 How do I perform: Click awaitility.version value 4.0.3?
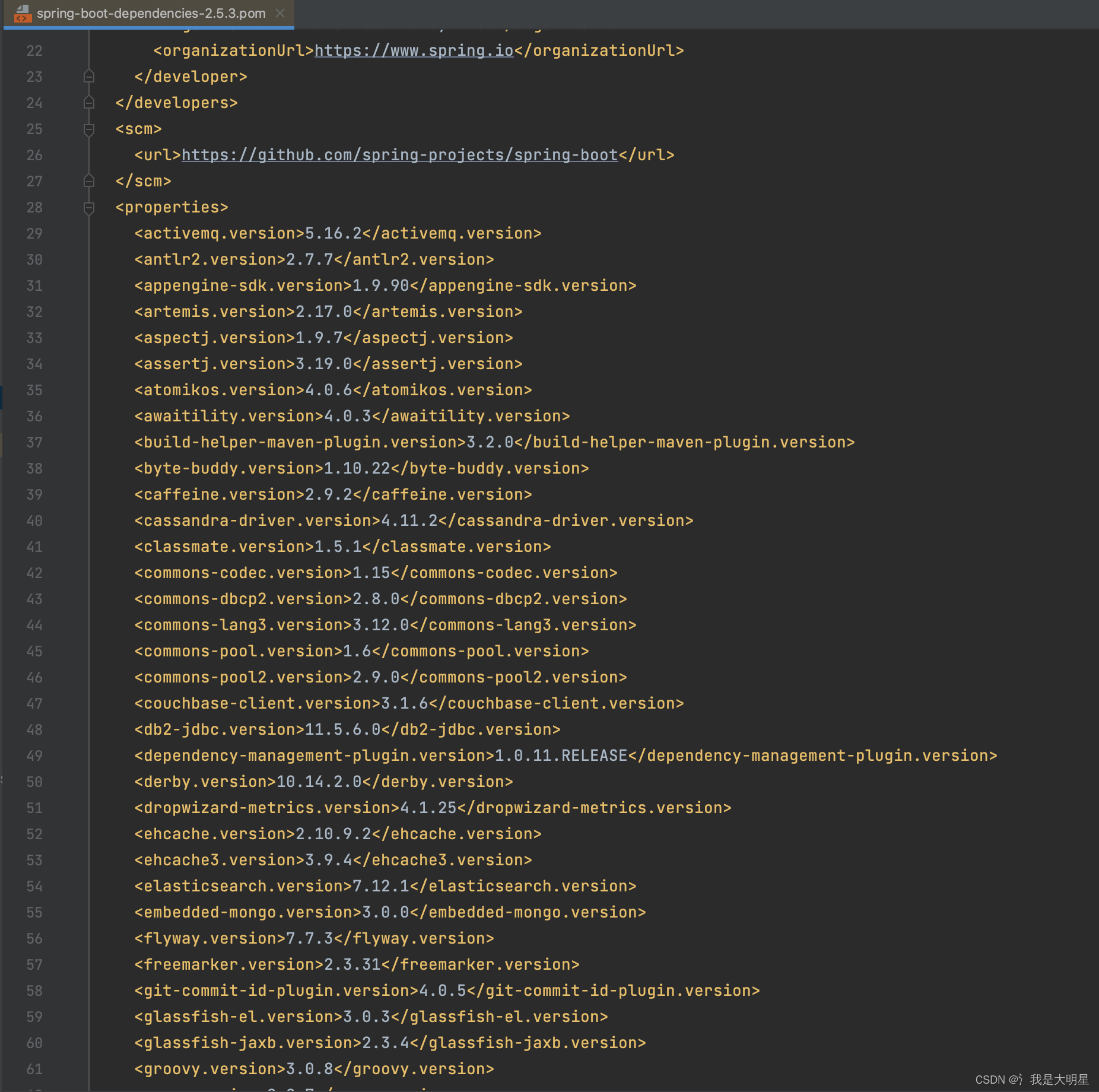pos(348,416)
